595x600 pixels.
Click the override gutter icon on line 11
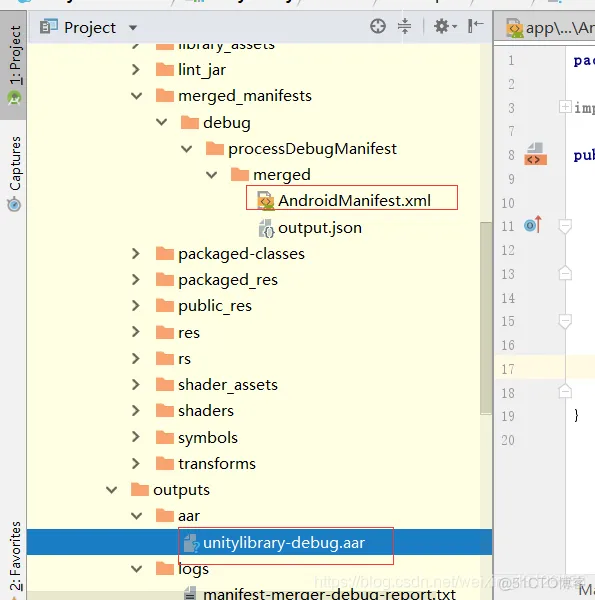click(533, 225)
